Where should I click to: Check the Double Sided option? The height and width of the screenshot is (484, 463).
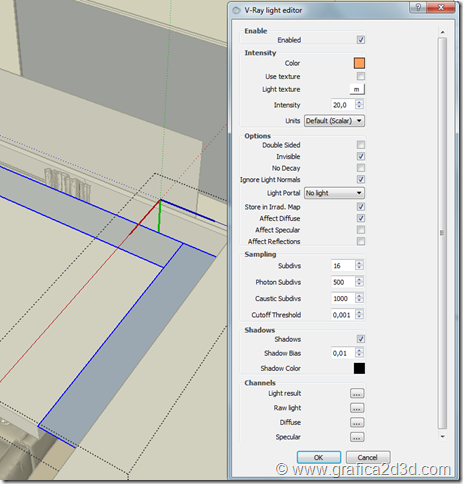(x=361, y=145)
